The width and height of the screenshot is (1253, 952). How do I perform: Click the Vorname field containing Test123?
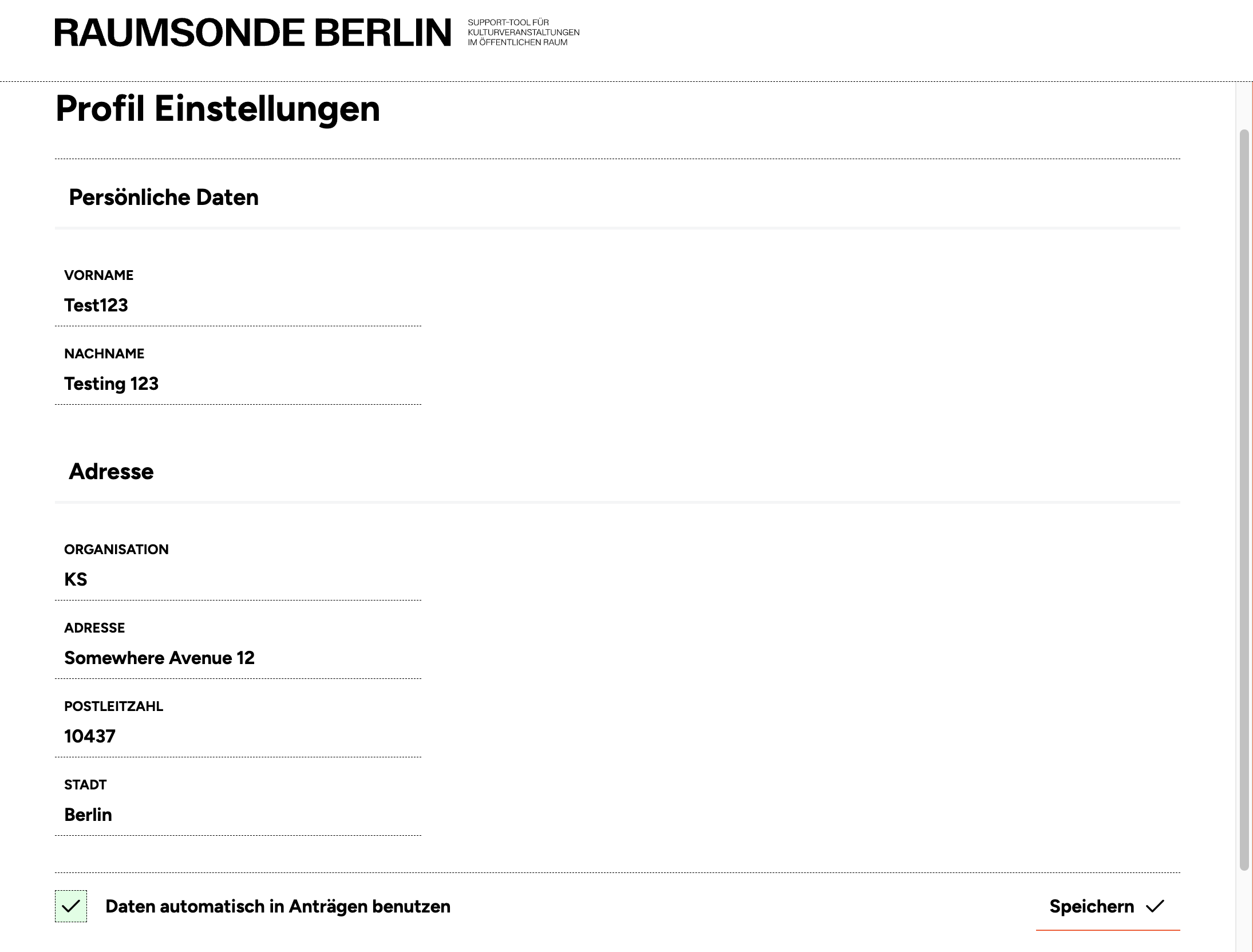[238, 305]
